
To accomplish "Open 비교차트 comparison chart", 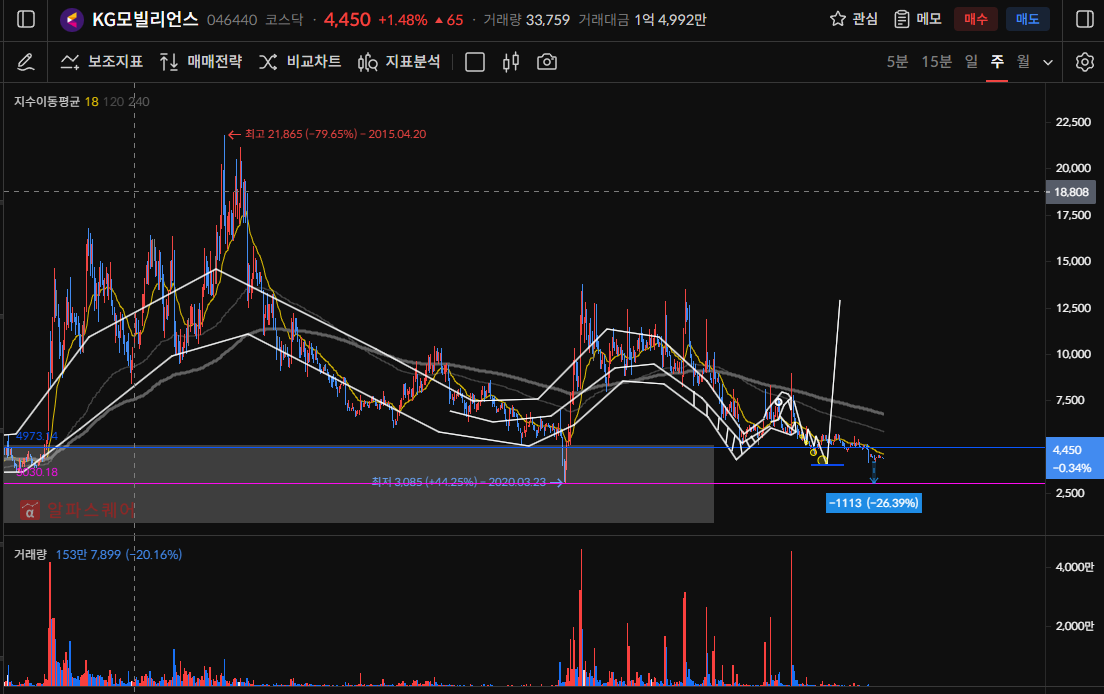I will [x=300, y=62].
